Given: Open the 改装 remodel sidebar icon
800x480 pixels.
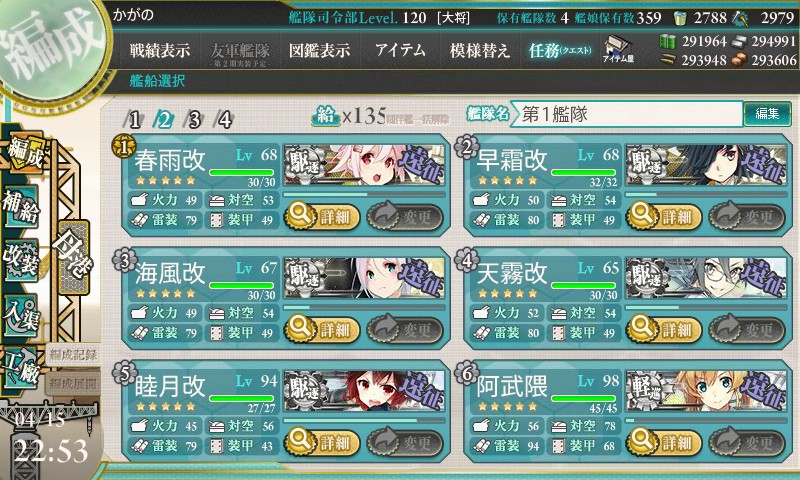Looking at the screenshot, I should point(21,259).
